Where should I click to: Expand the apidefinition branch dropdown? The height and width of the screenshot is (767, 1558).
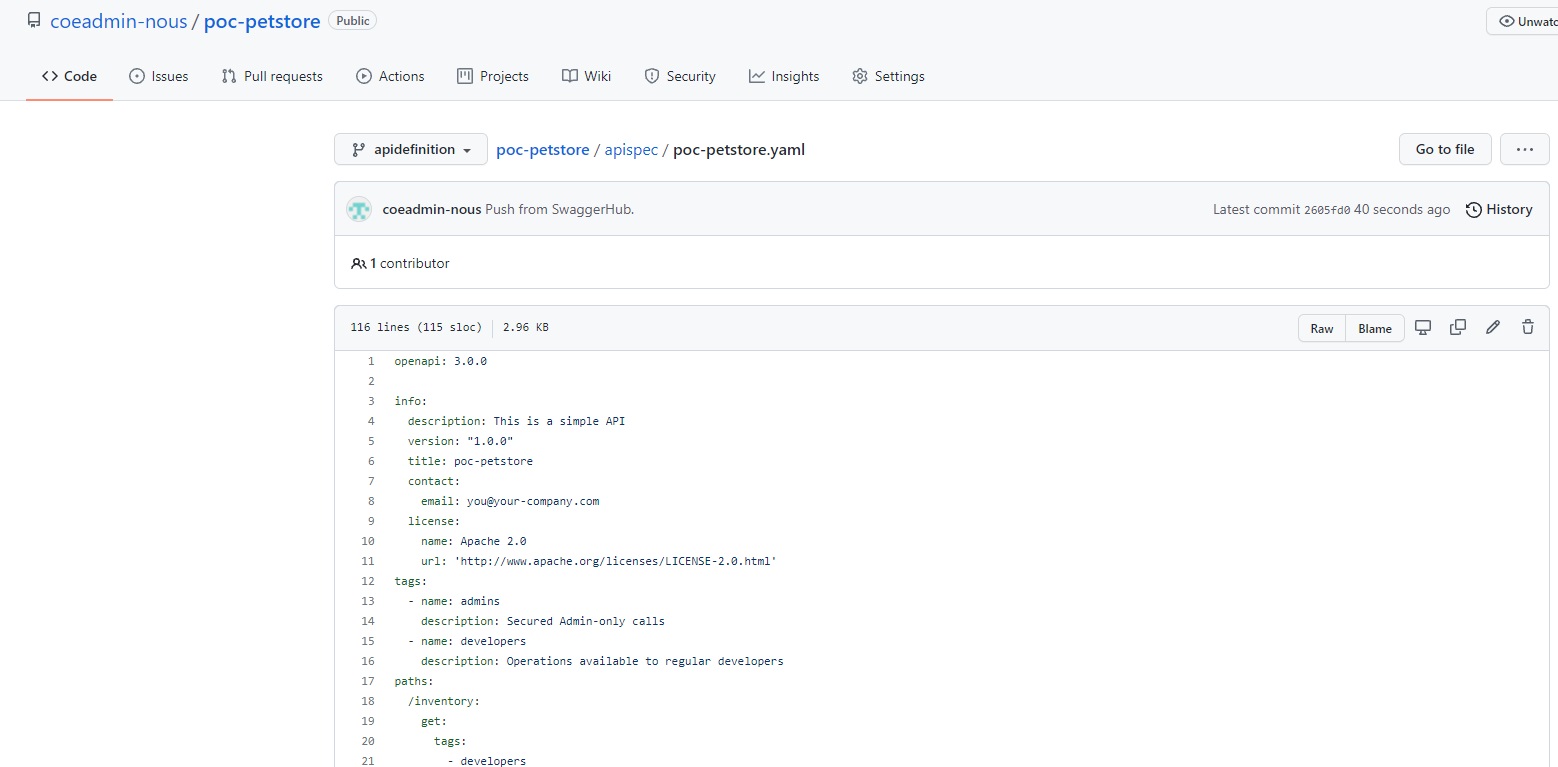coord(411,149)
